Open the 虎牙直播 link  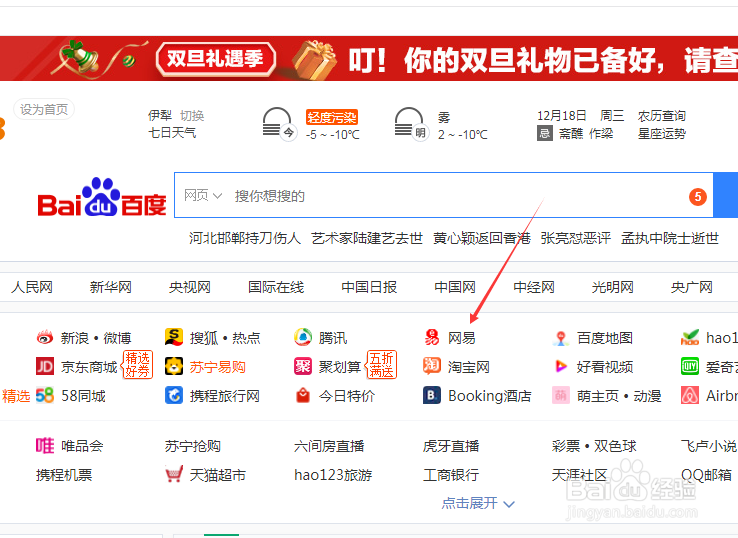click(451, 446)
